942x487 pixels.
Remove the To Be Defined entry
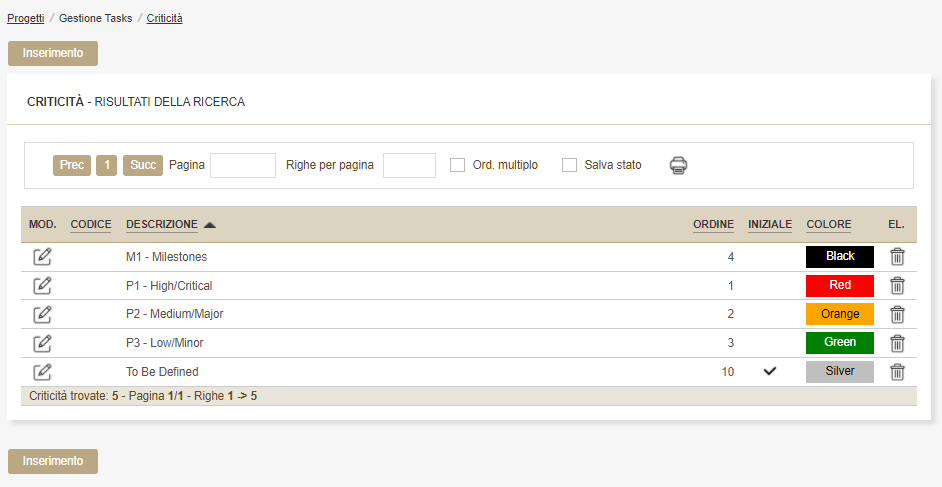pyautogui.click(x=897, y=372)
